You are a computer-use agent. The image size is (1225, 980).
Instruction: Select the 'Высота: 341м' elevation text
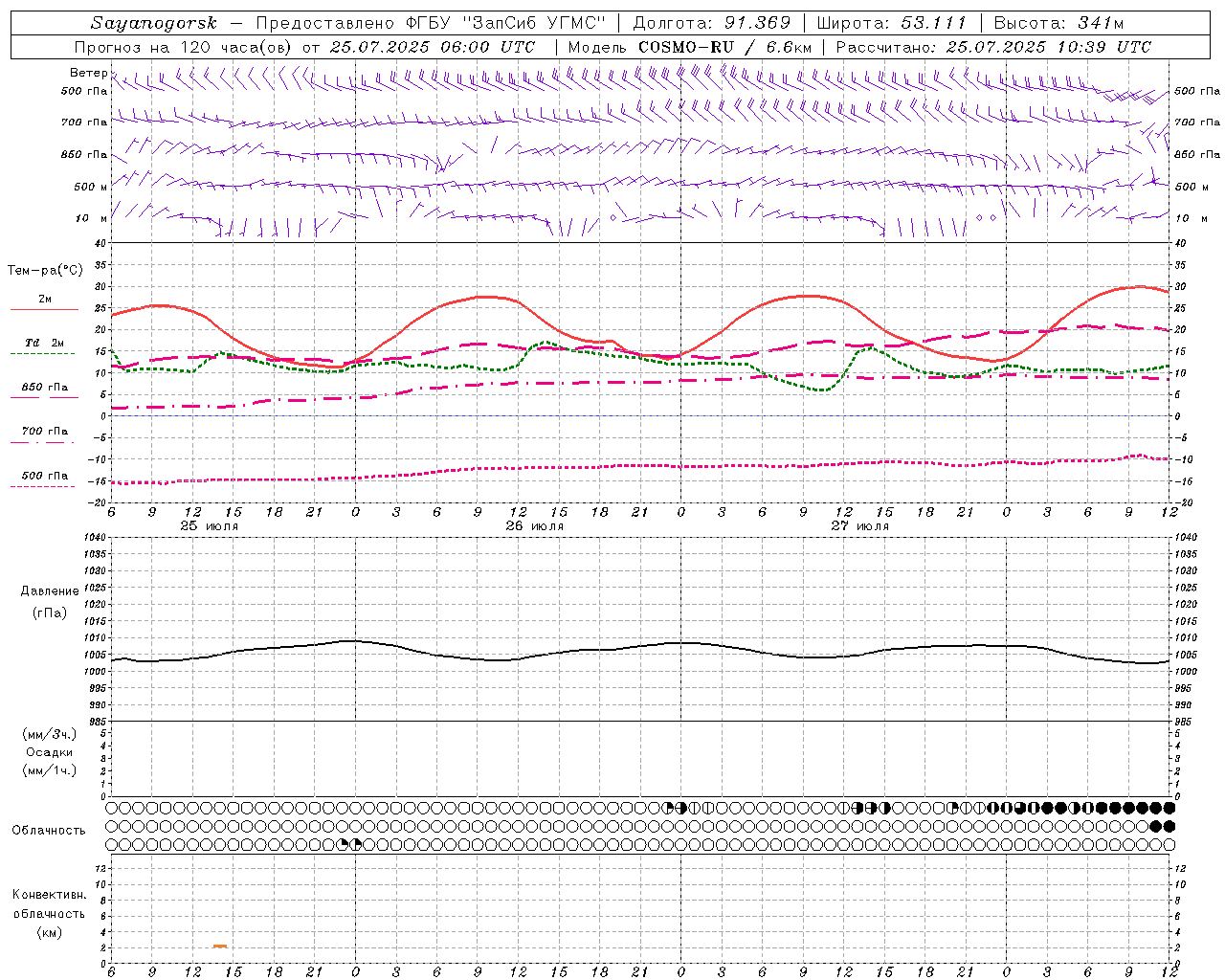pos(1058,23)
